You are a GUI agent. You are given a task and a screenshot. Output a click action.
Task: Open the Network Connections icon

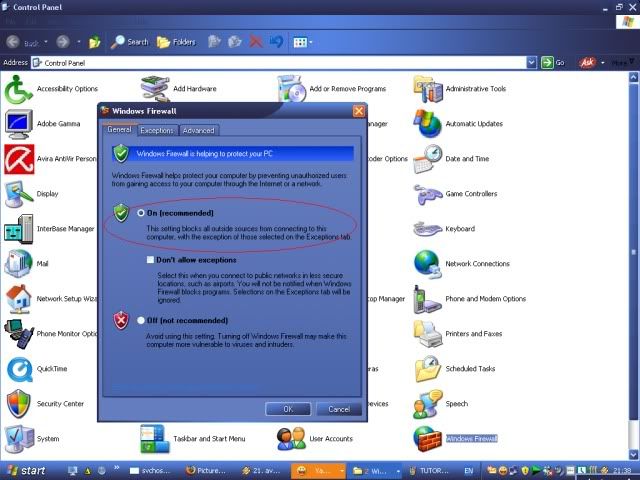428,264
